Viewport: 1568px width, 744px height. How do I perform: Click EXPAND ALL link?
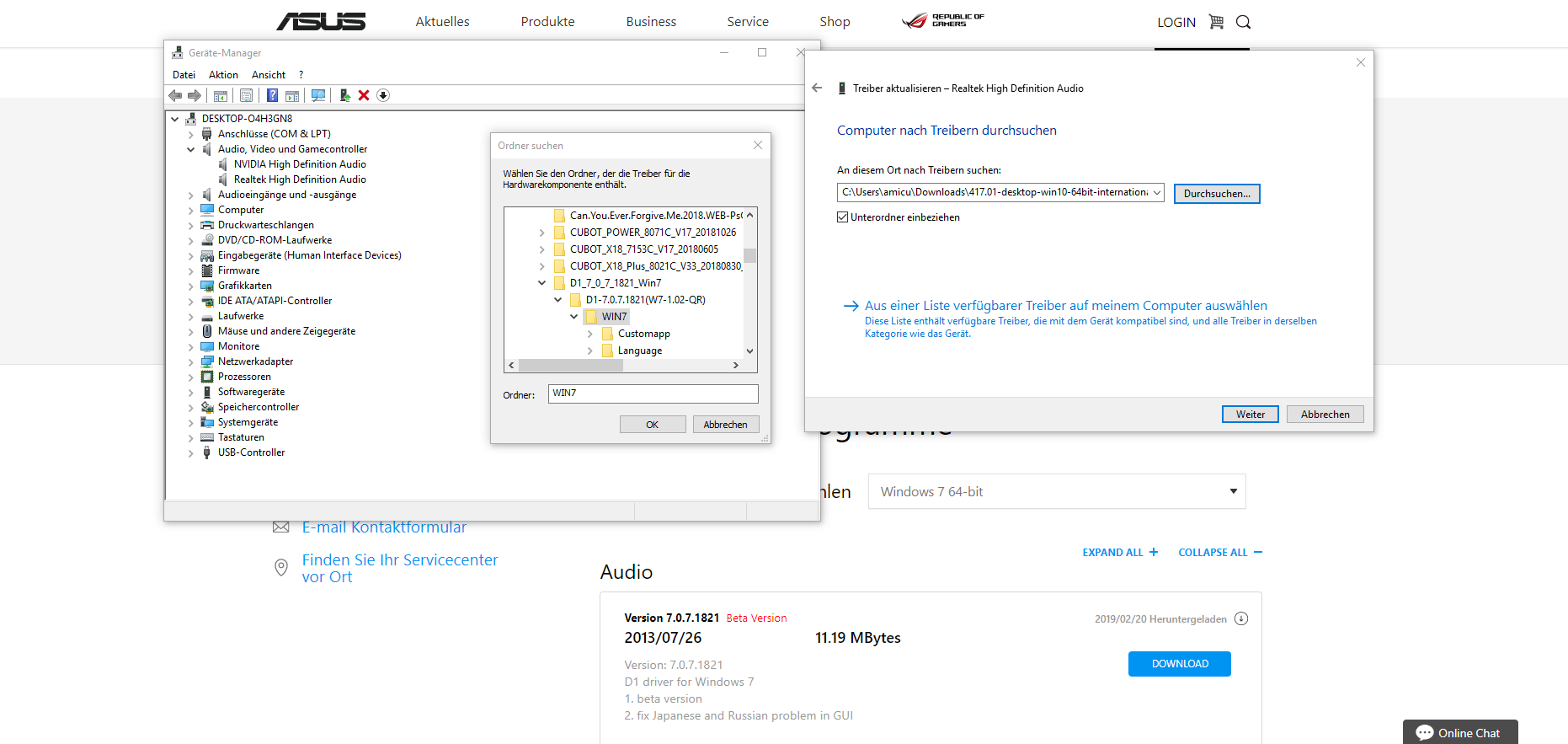(x=1120, y=553)
